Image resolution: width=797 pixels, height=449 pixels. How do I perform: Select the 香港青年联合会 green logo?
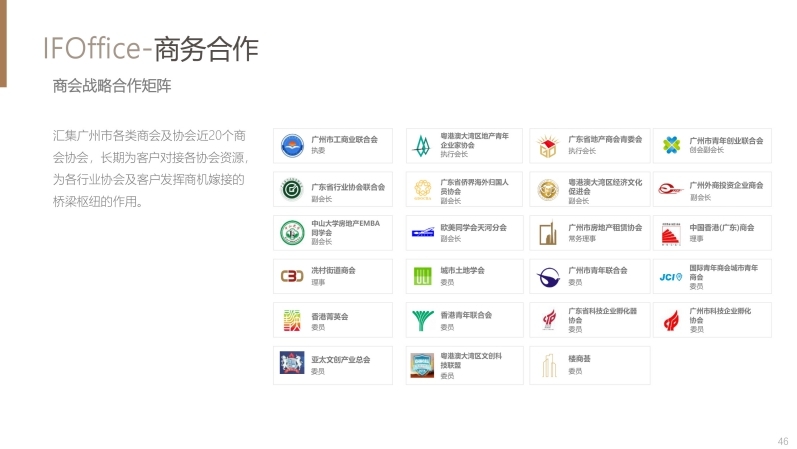(421, 321)
